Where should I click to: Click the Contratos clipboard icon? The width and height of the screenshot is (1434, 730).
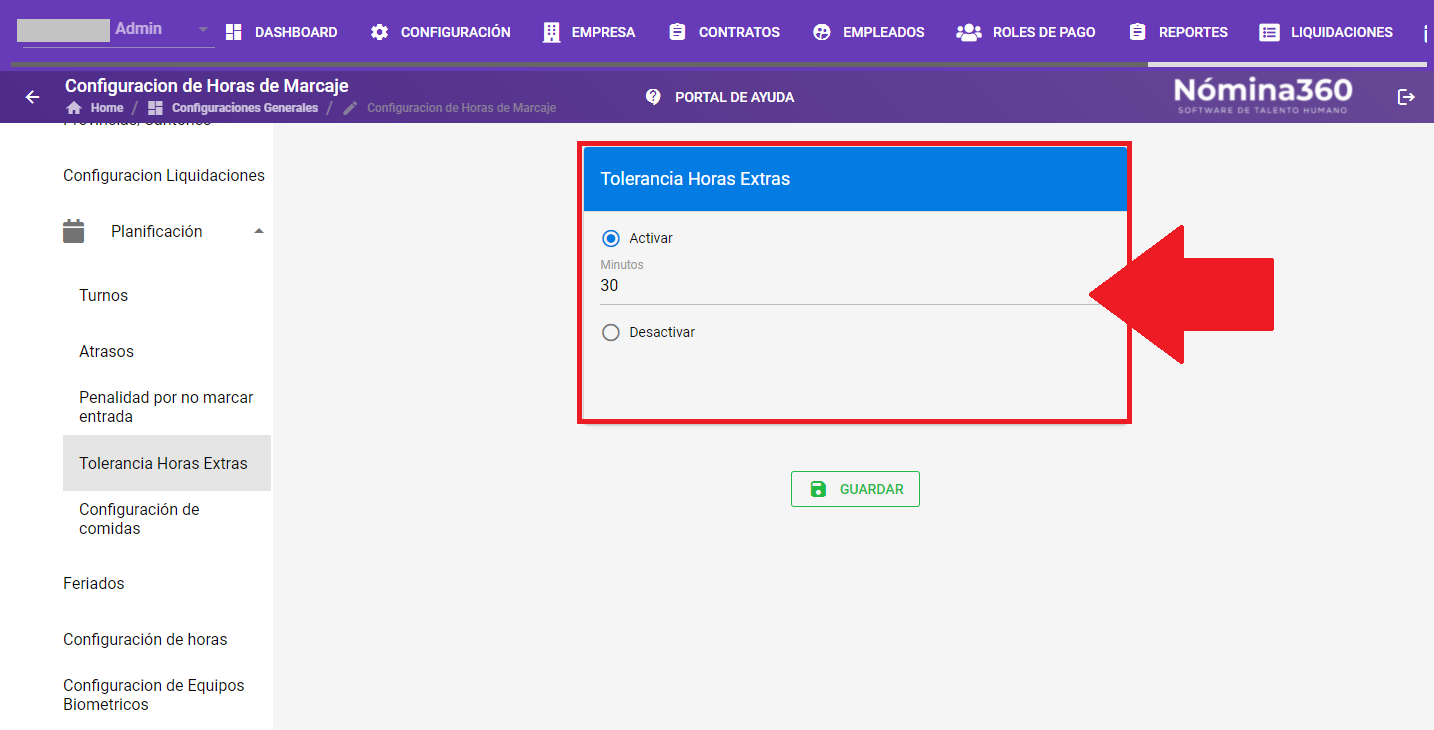[677, 32]
